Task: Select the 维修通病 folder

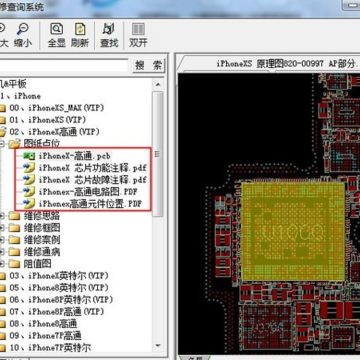Action: coord(42,252)
